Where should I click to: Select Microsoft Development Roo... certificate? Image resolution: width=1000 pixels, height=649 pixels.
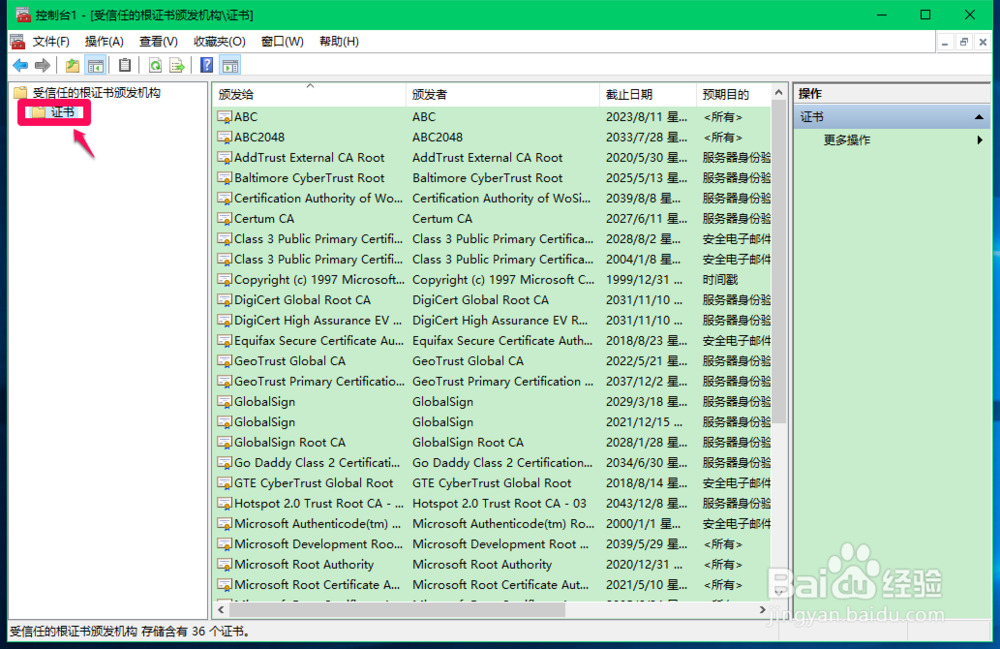click(x=492, y=544)
